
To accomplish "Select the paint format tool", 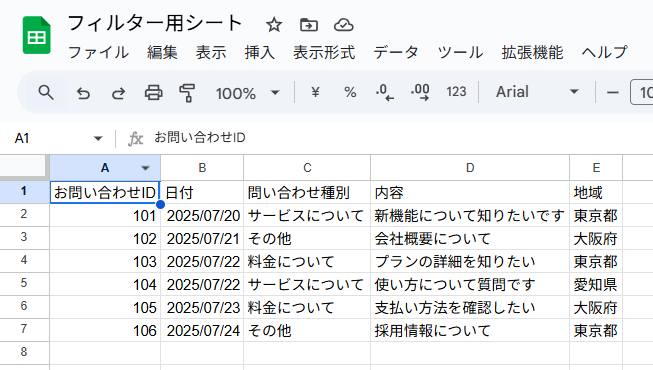I will click(x=187, y=92).
